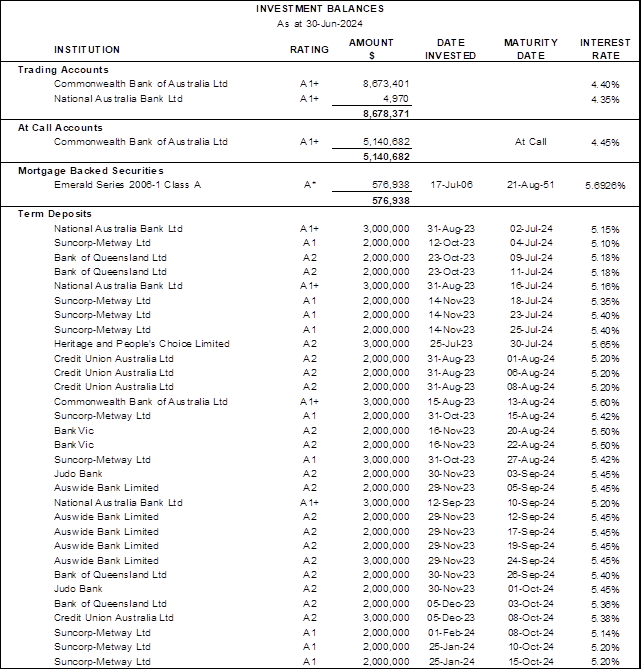Image resolution: width=642 pixels, height=670 pixels.
Task: Select the maturity date 01-Aug-24
Action: click(x=531, y=359)
